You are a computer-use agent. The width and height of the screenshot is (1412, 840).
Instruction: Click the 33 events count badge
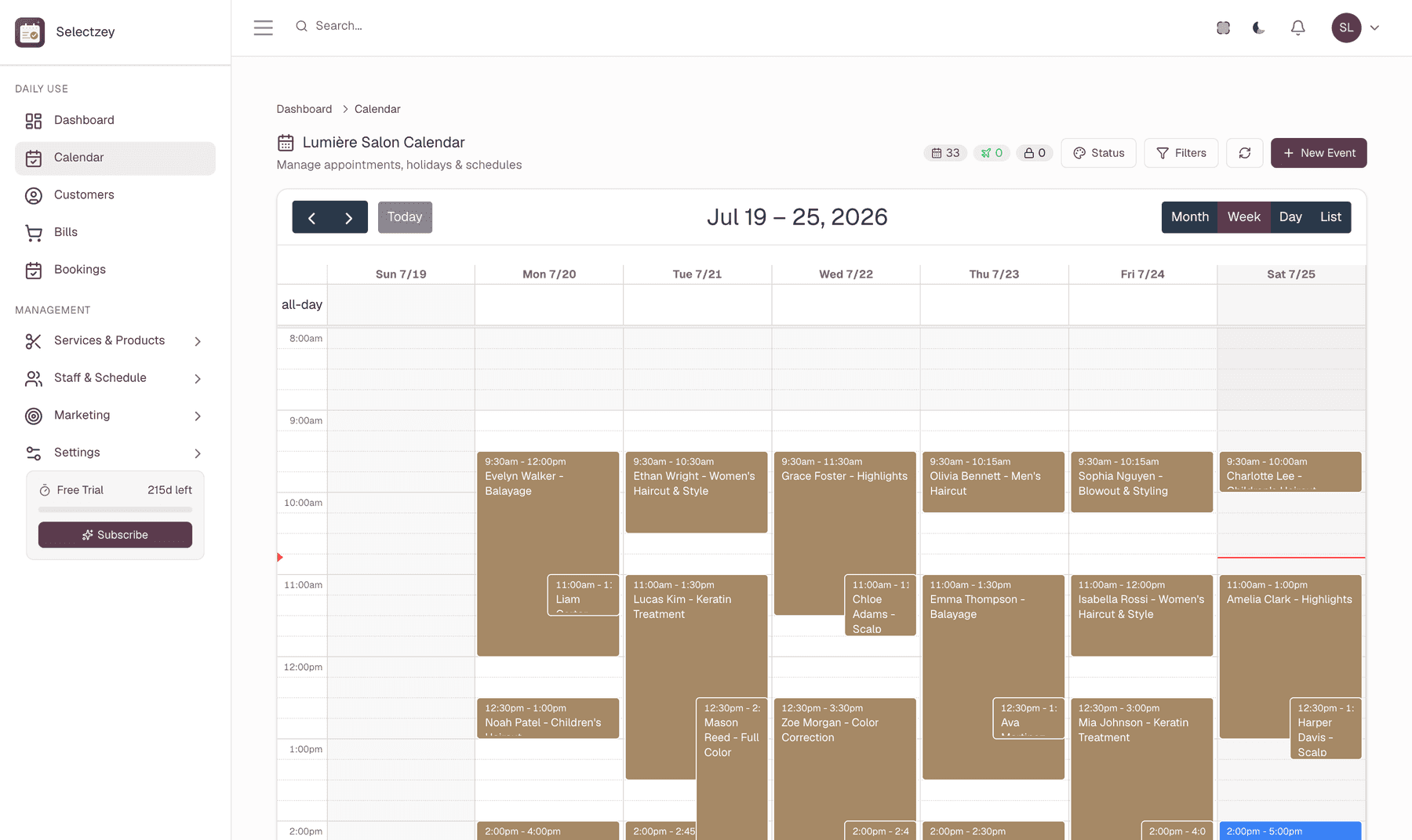click(945, 153)
